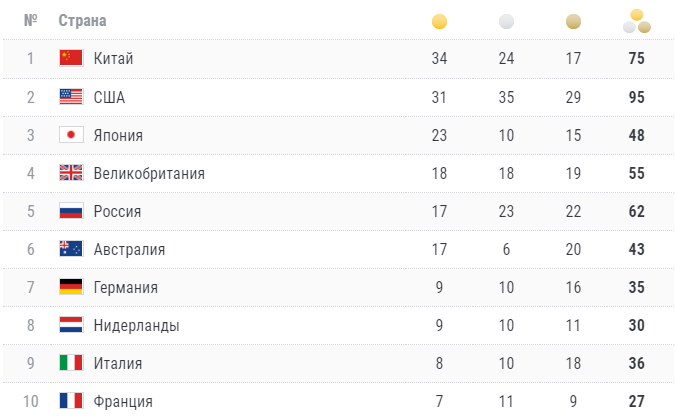The image size is (676, 420).
Task: Click the Russia flag icon
Action: (71, 211)
